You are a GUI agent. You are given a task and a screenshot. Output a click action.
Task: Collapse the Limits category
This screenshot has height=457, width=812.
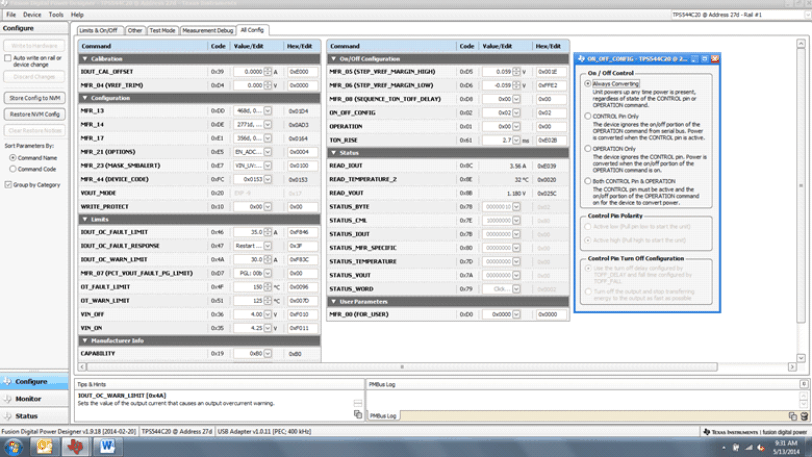pos(85,219)
